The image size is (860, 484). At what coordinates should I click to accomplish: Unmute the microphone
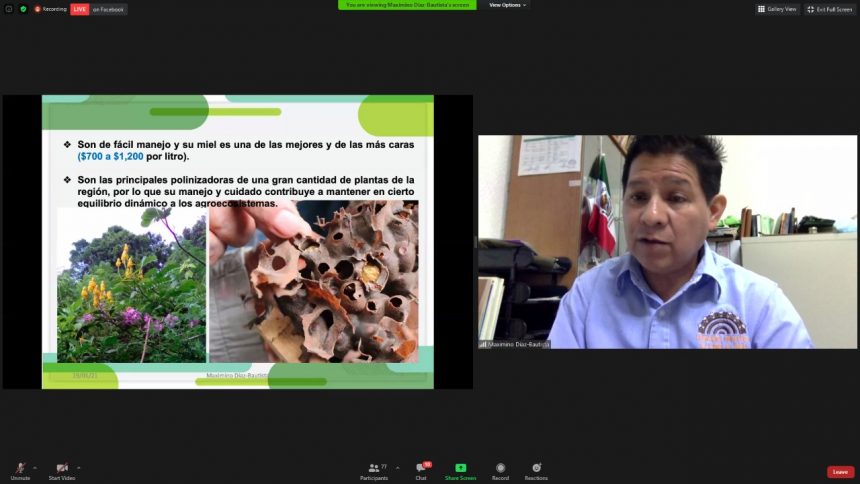coord(20,469)
